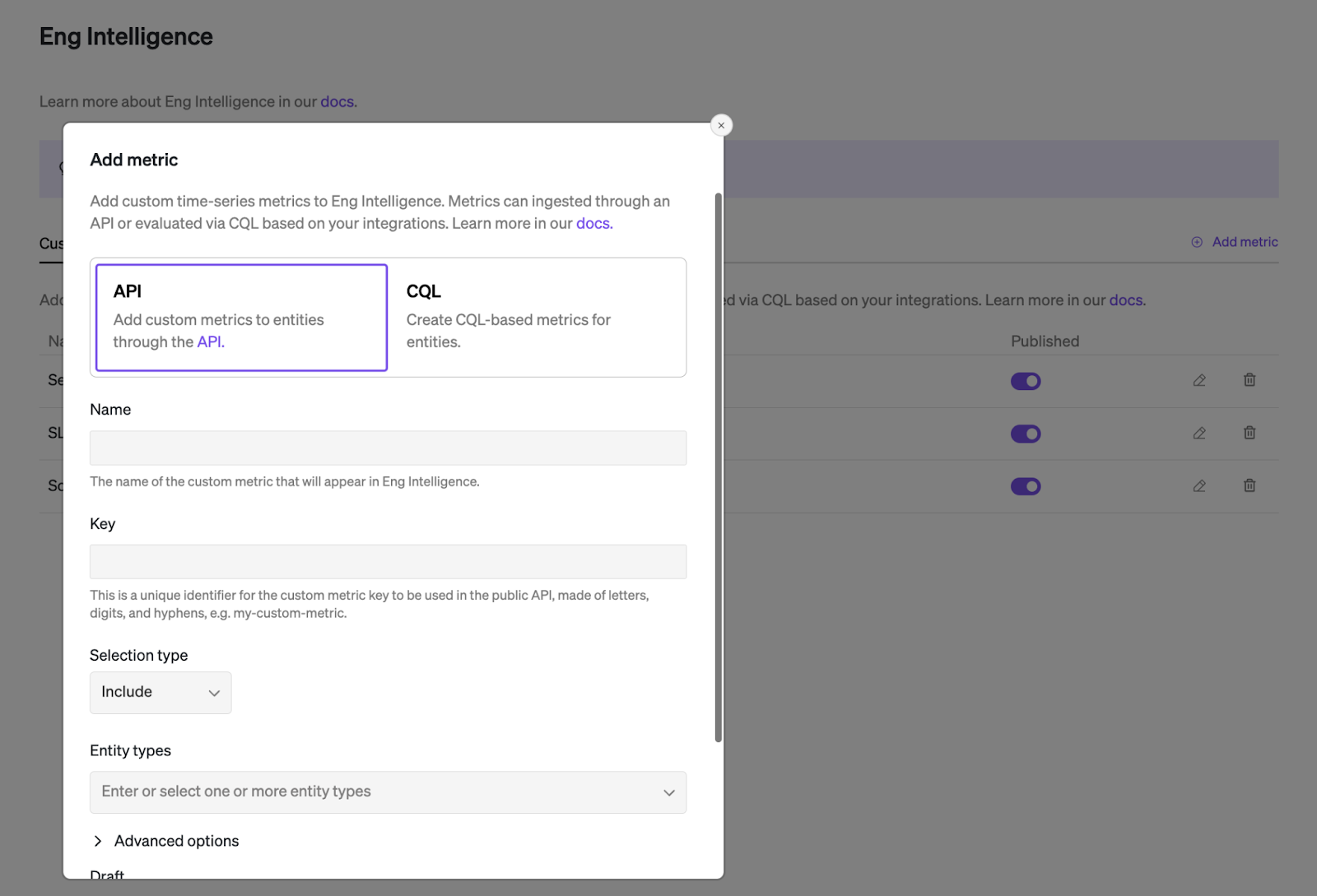Open the Selection type Include dropdown

pyautogui.click(x=161, y=693)
